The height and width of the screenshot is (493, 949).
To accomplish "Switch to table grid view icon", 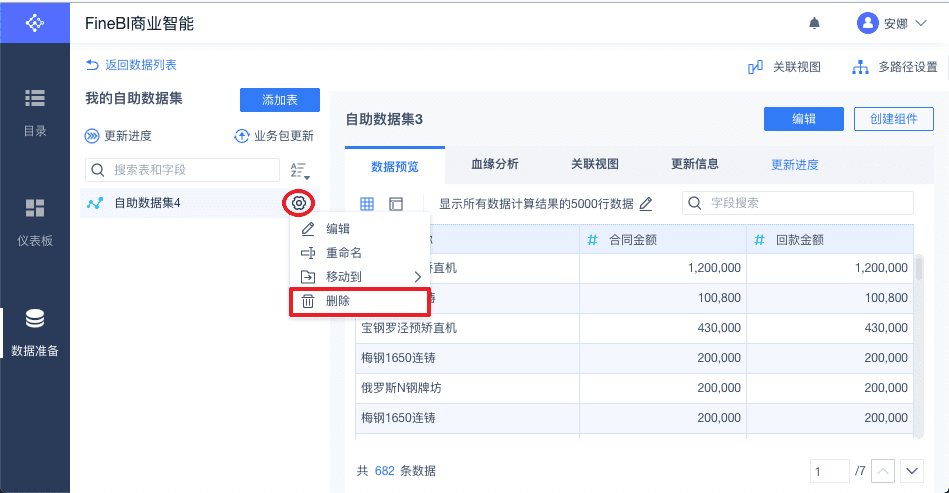I will tap(367, 204).
